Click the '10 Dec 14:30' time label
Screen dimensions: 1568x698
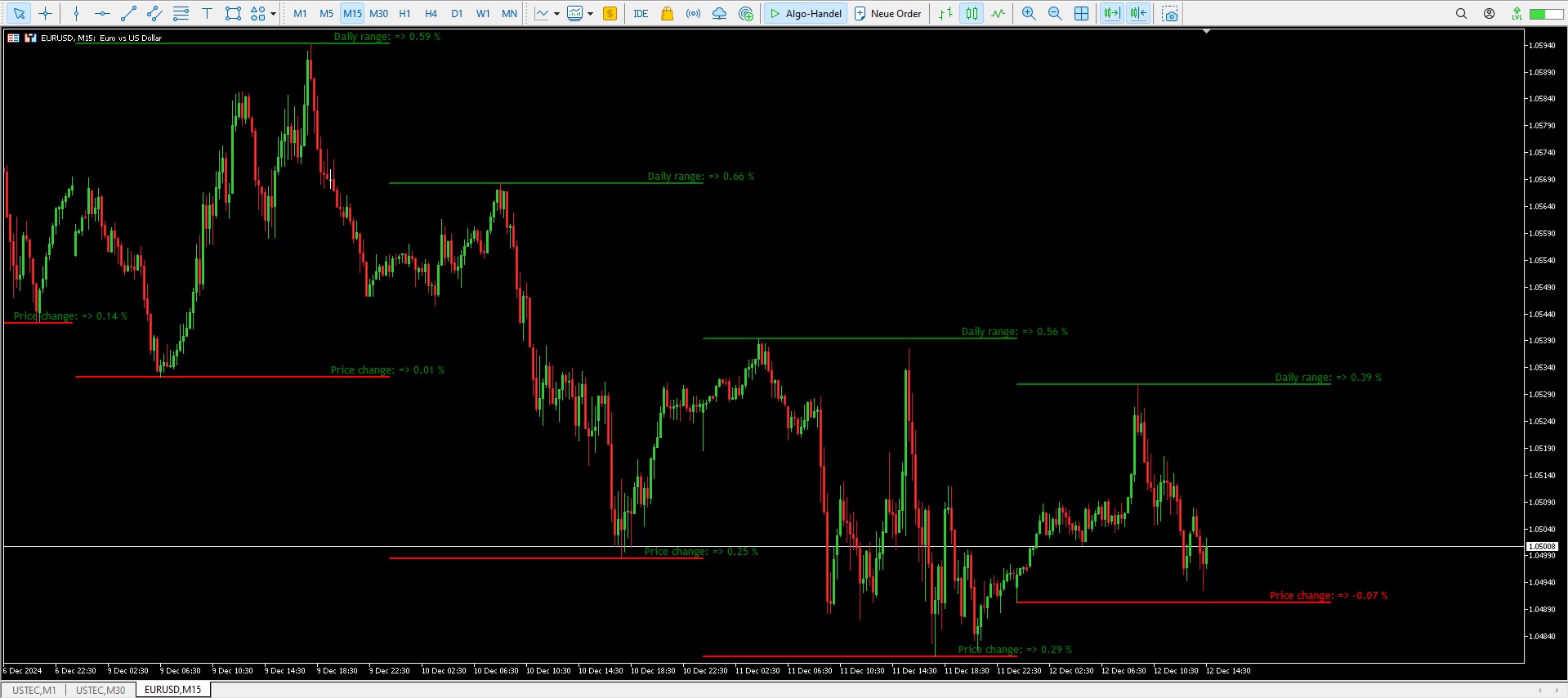[601, 671]
